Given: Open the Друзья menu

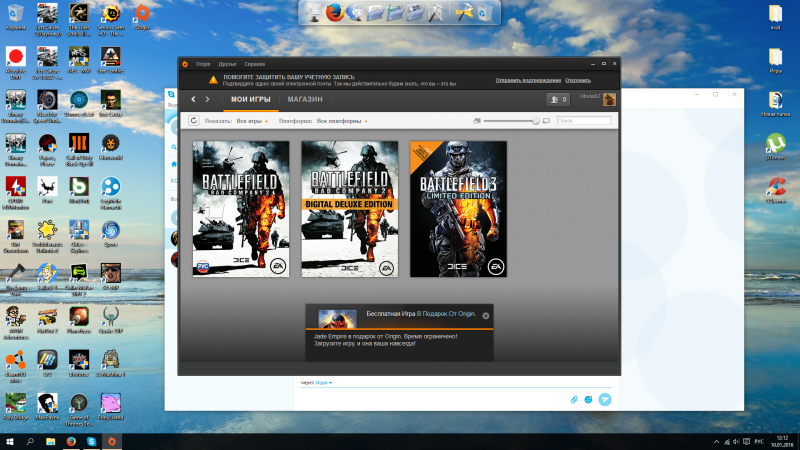Looking at the screenshot, I should click(x=227, y=64).
